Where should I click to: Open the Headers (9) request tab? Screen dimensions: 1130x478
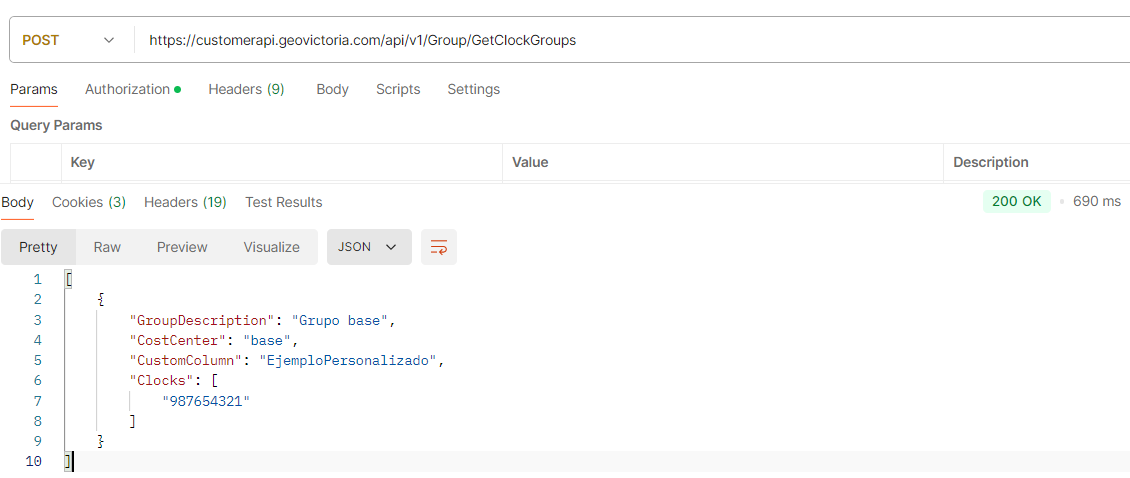pyautogui.click(x=246, y=89)
